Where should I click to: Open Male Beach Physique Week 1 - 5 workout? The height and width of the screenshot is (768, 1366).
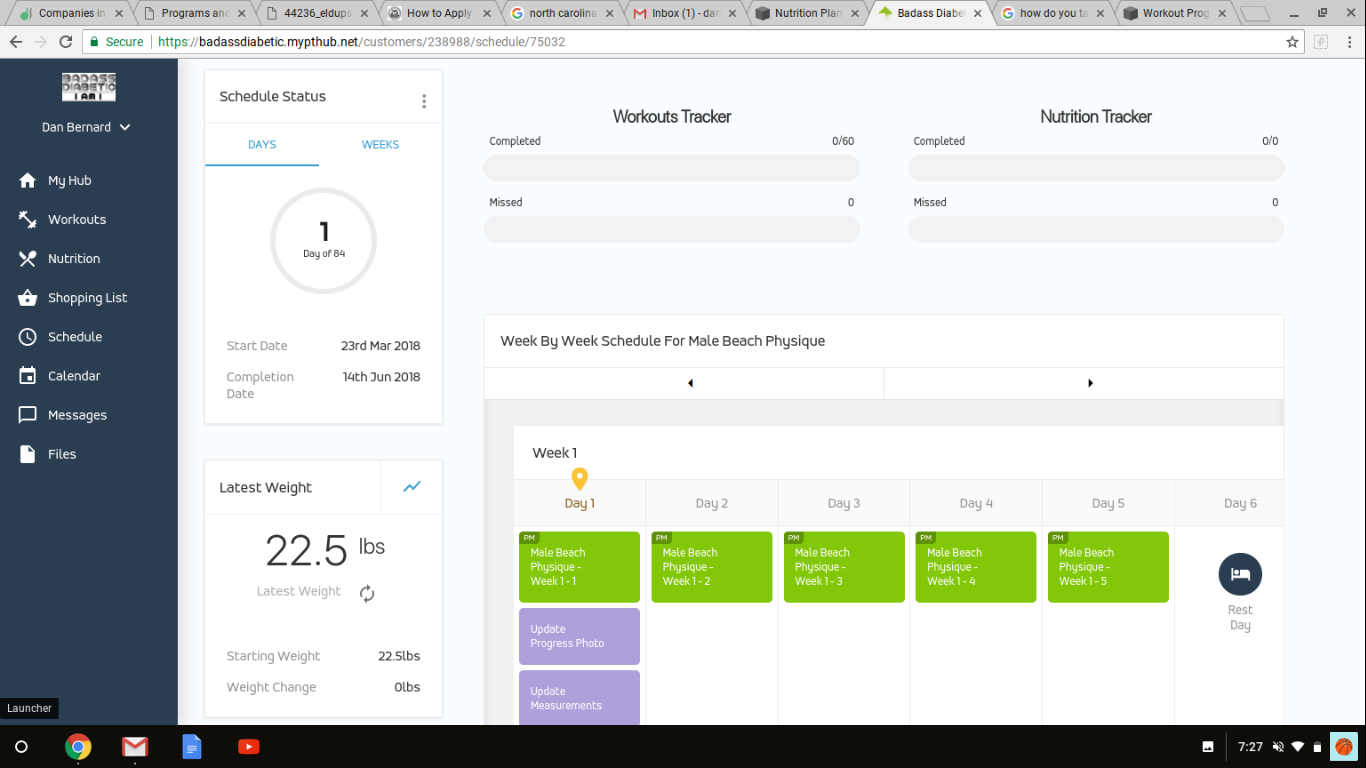[1108, 567]
